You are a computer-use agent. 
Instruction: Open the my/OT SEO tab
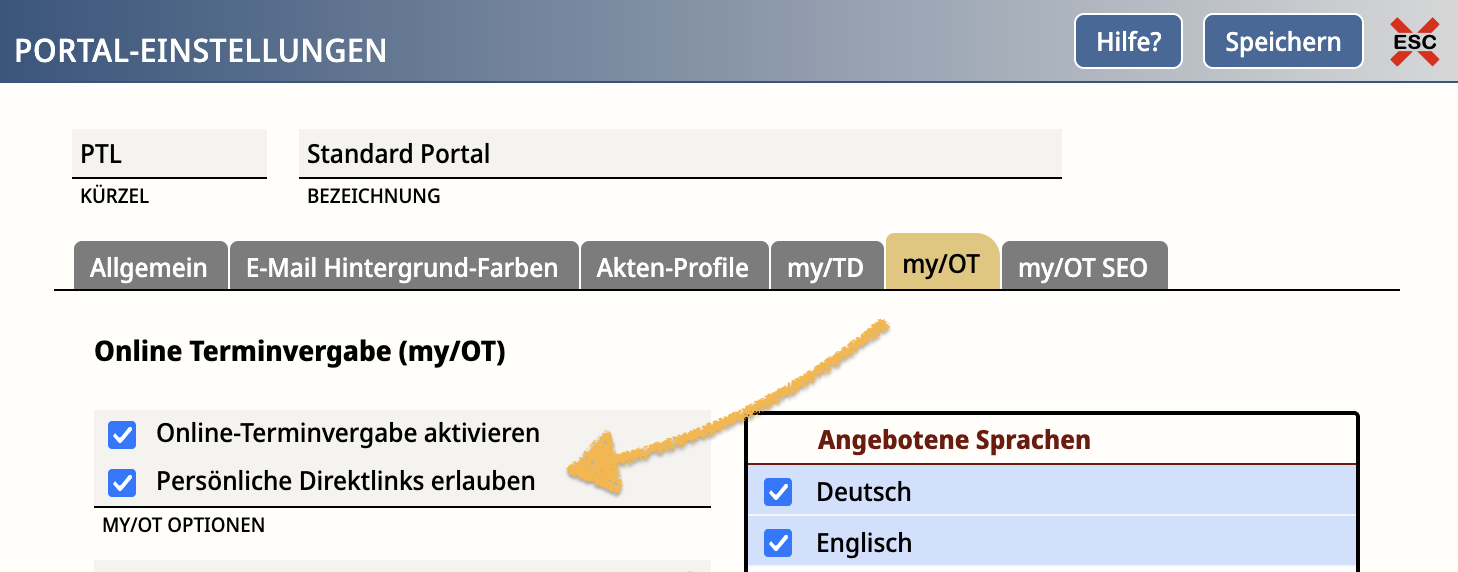(x=1082, y=268)
